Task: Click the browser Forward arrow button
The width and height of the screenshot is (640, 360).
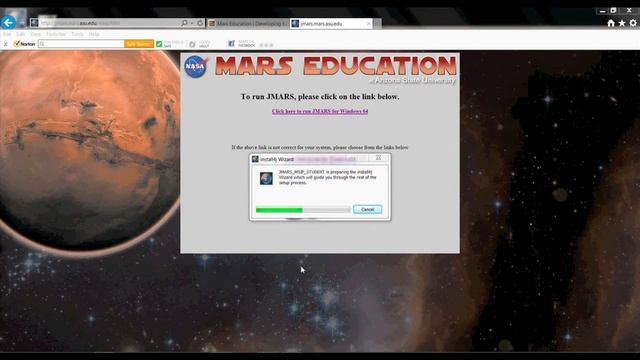Action: click(x=23, y=23)
